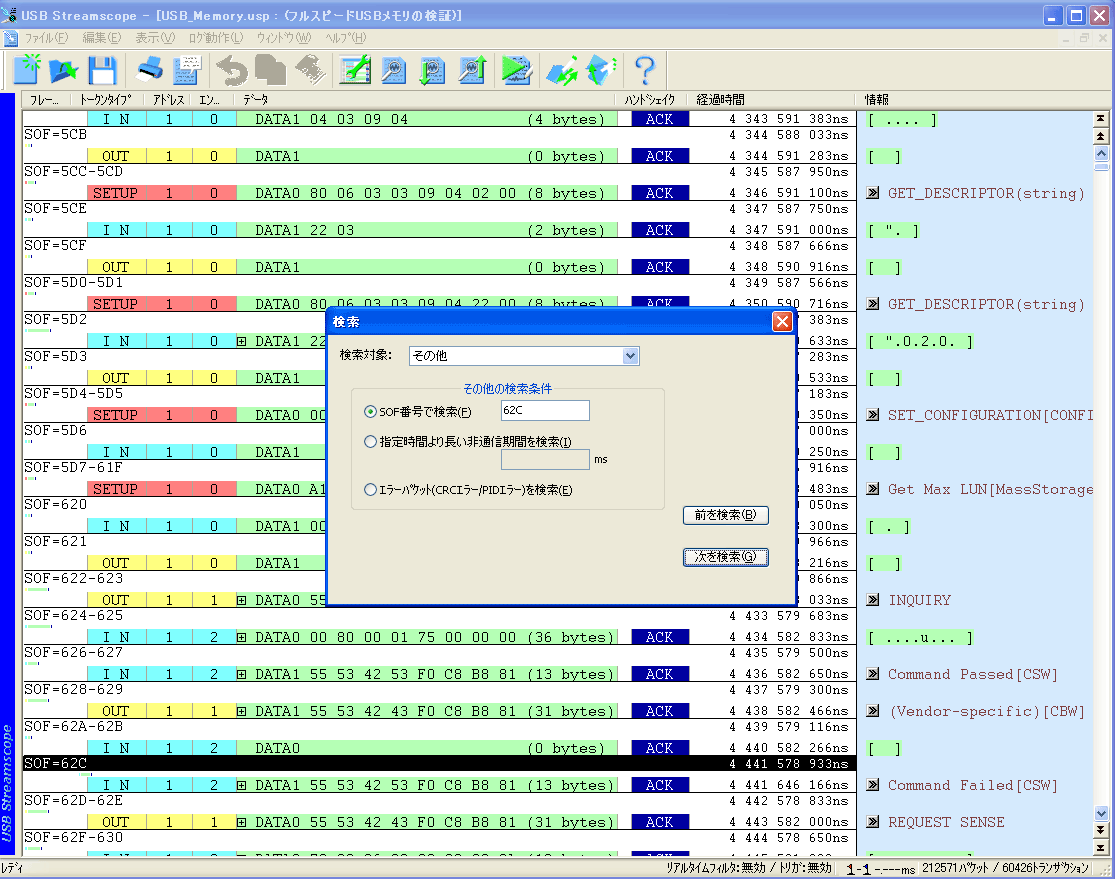Click the toolbar icon with two green diagonal arrows
This screenshot has width=1115, height=879.
point(562,70)
